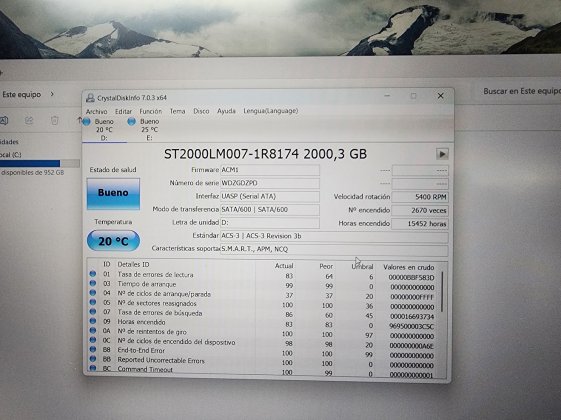
Task: Click the local disk C: usage bar
Action: click(x=39, y=163)
